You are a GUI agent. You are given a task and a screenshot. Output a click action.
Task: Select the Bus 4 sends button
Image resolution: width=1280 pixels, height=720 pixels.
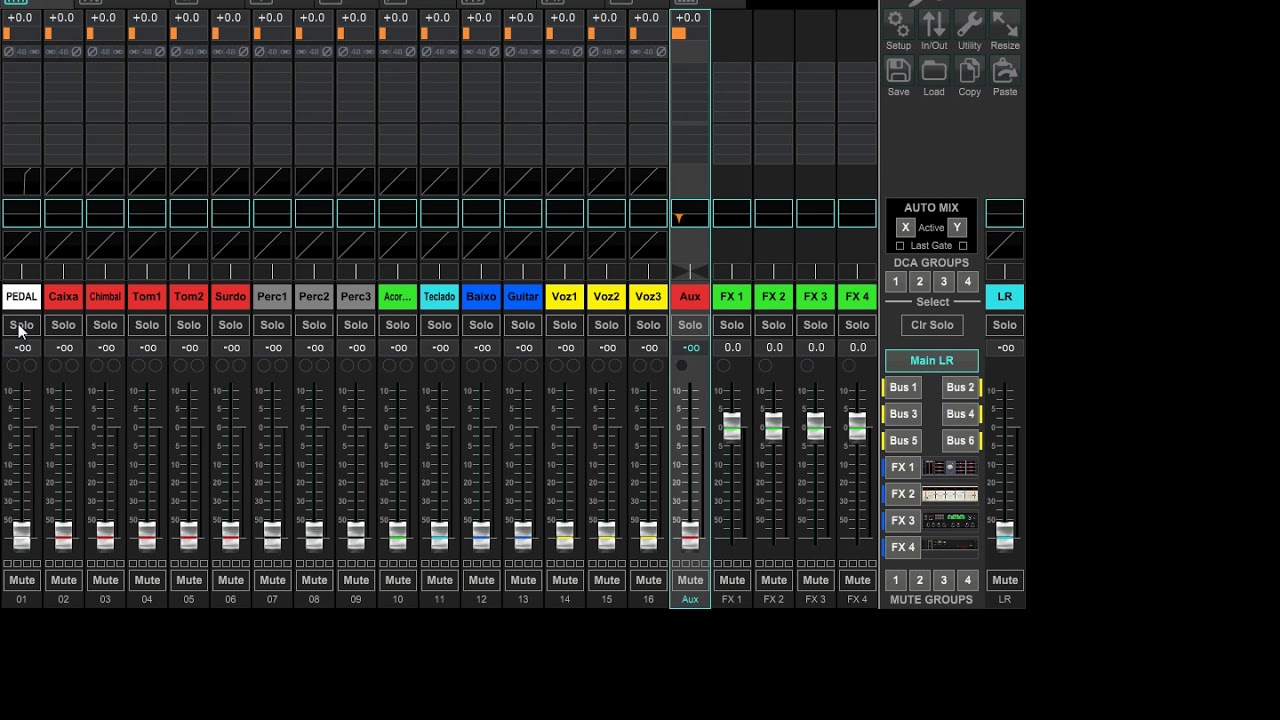tap(960, 414)
